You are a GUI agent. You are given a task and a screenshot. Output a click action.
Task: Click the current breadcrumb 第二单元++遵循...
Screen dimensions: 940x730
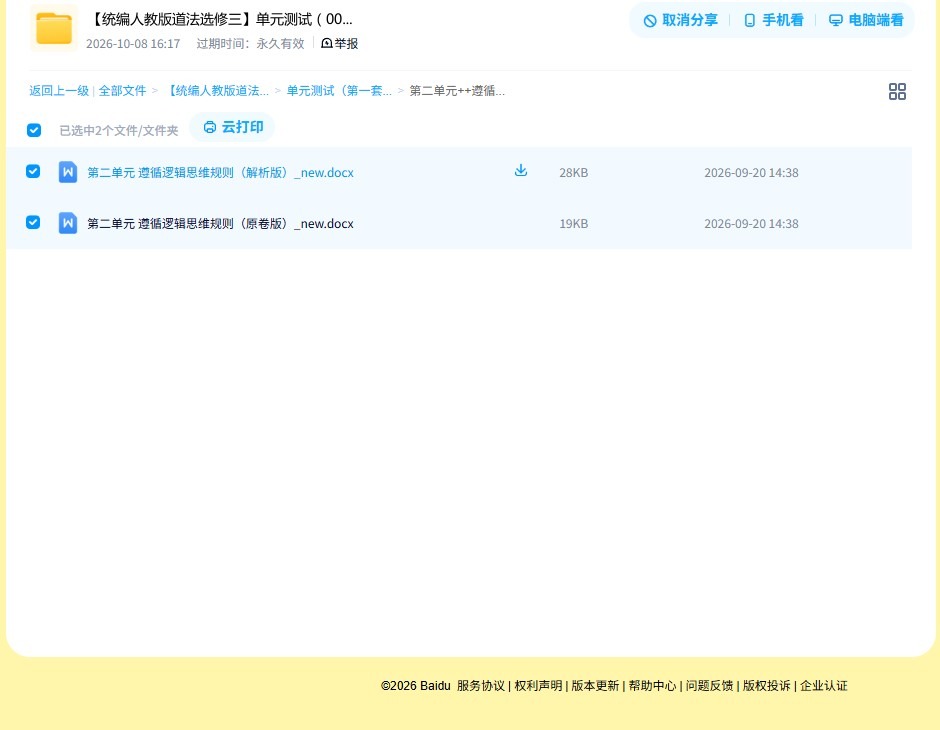[x=457, y=91]
